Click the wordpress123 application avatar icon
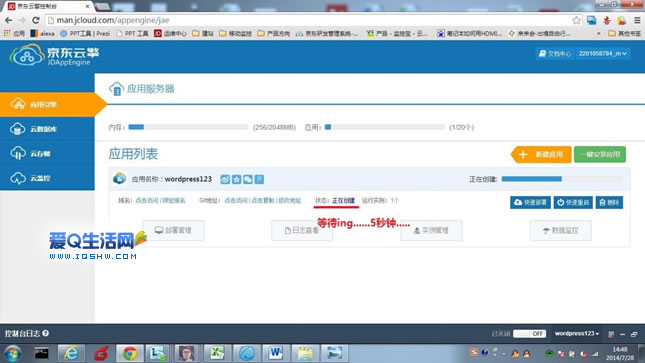Viewport: 645px width, 363px height. [x=120, y=179]
